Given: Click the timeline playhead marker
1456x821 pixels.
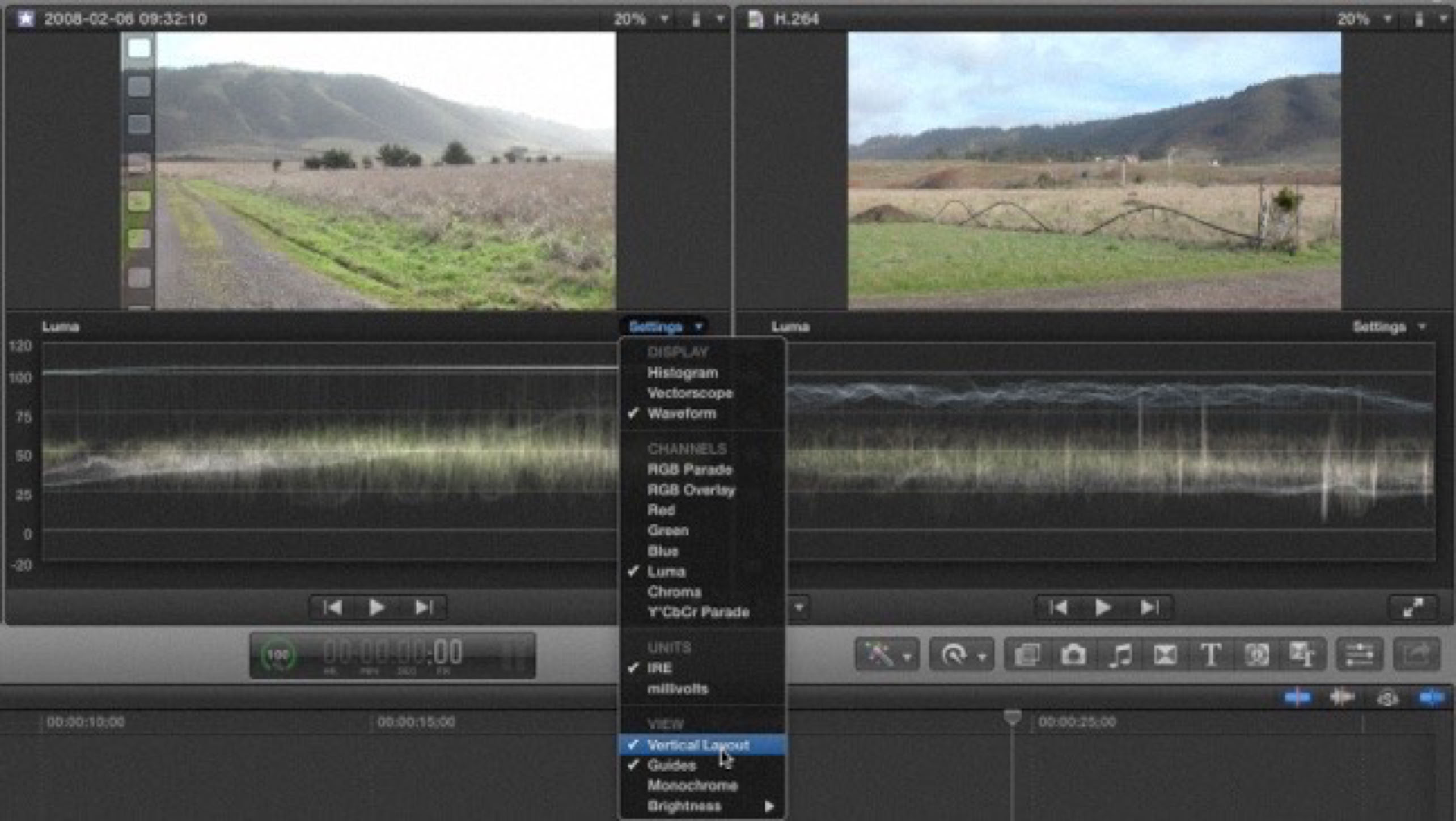Looking at the screenshot, I should pyautogui.click(x=1012, y=718).
